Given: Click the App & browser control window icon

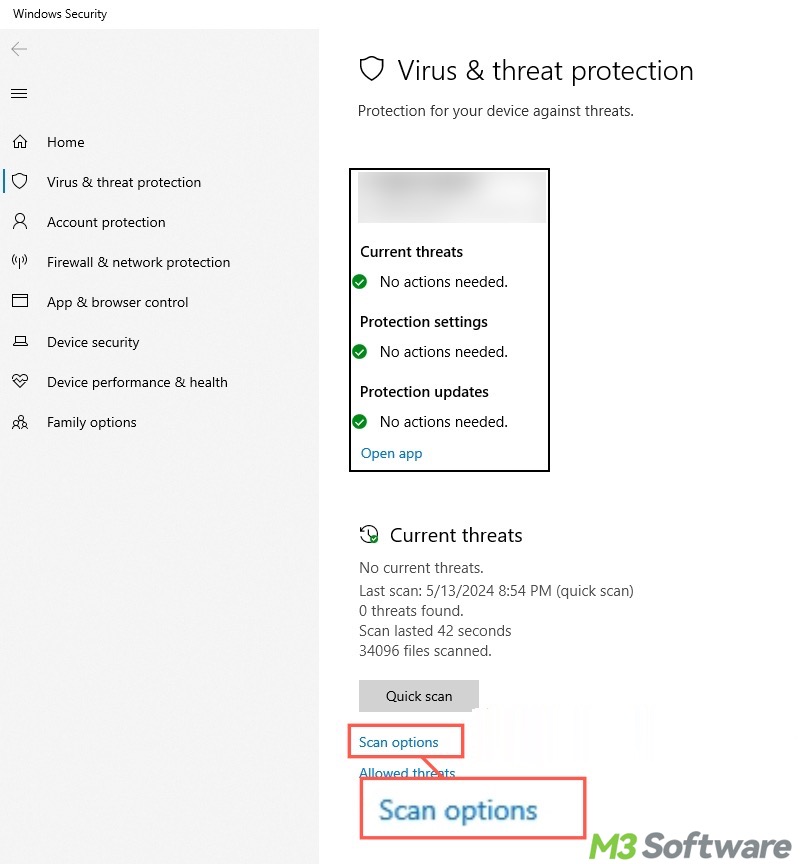Looking at the screenshot, I should click(x=20, y=302).
